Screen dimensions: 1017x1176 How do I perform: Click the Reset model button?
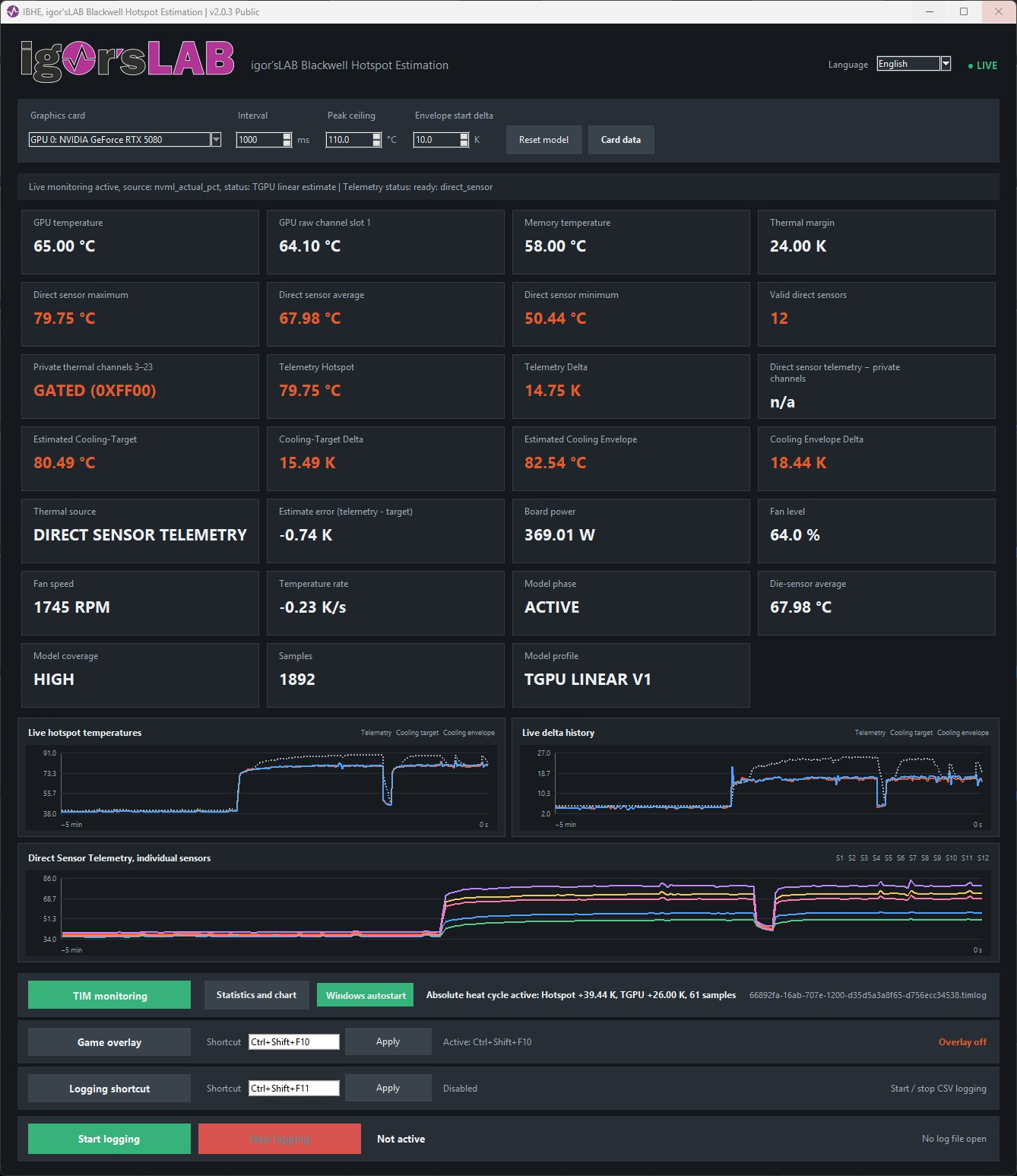[x=543, y=140]
